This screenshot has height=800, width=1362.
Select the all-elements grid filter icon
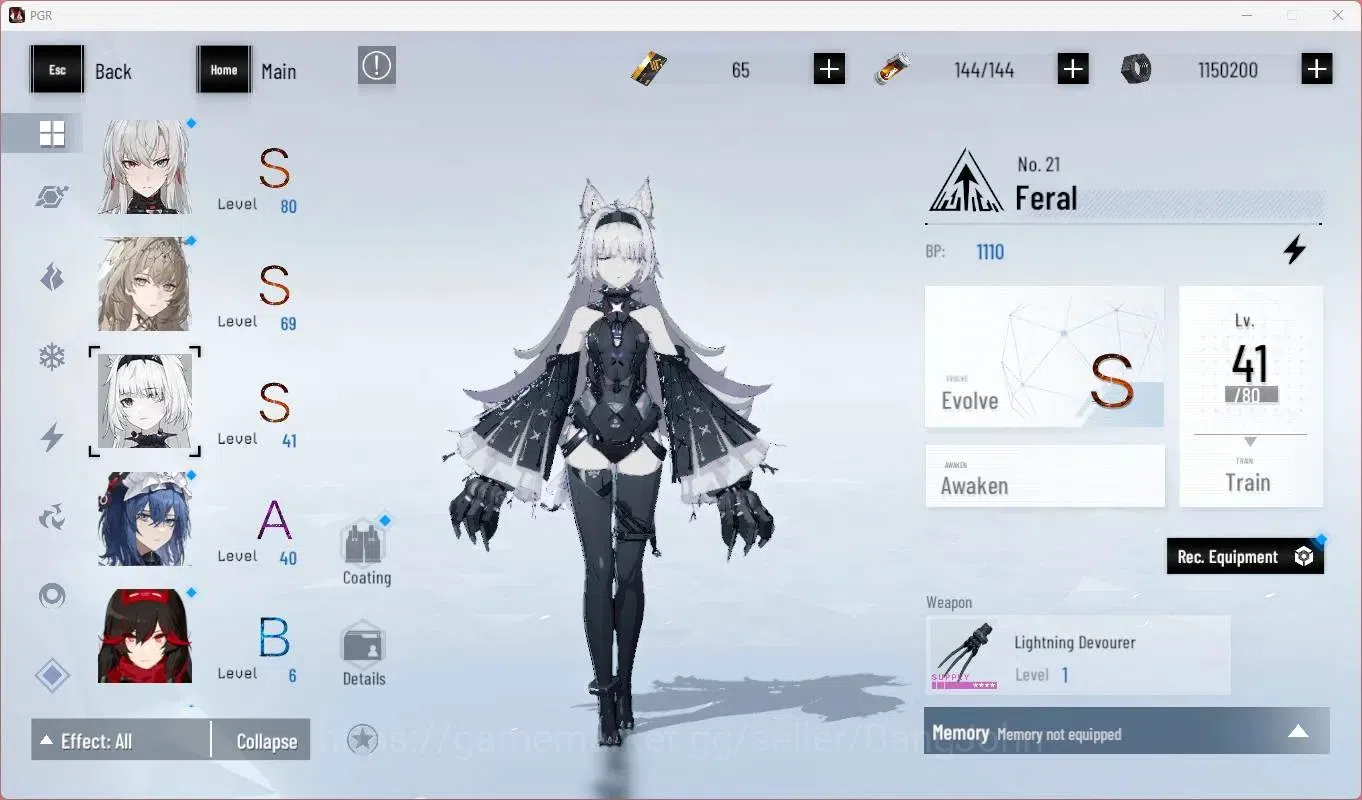point(52,133)
